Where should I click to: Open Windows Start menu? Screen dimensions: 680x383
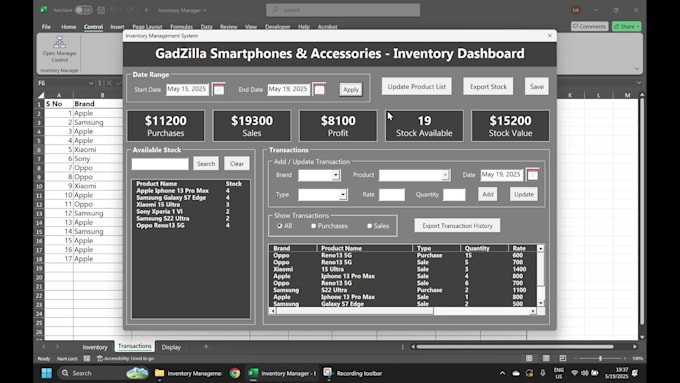tap(47, 373)
